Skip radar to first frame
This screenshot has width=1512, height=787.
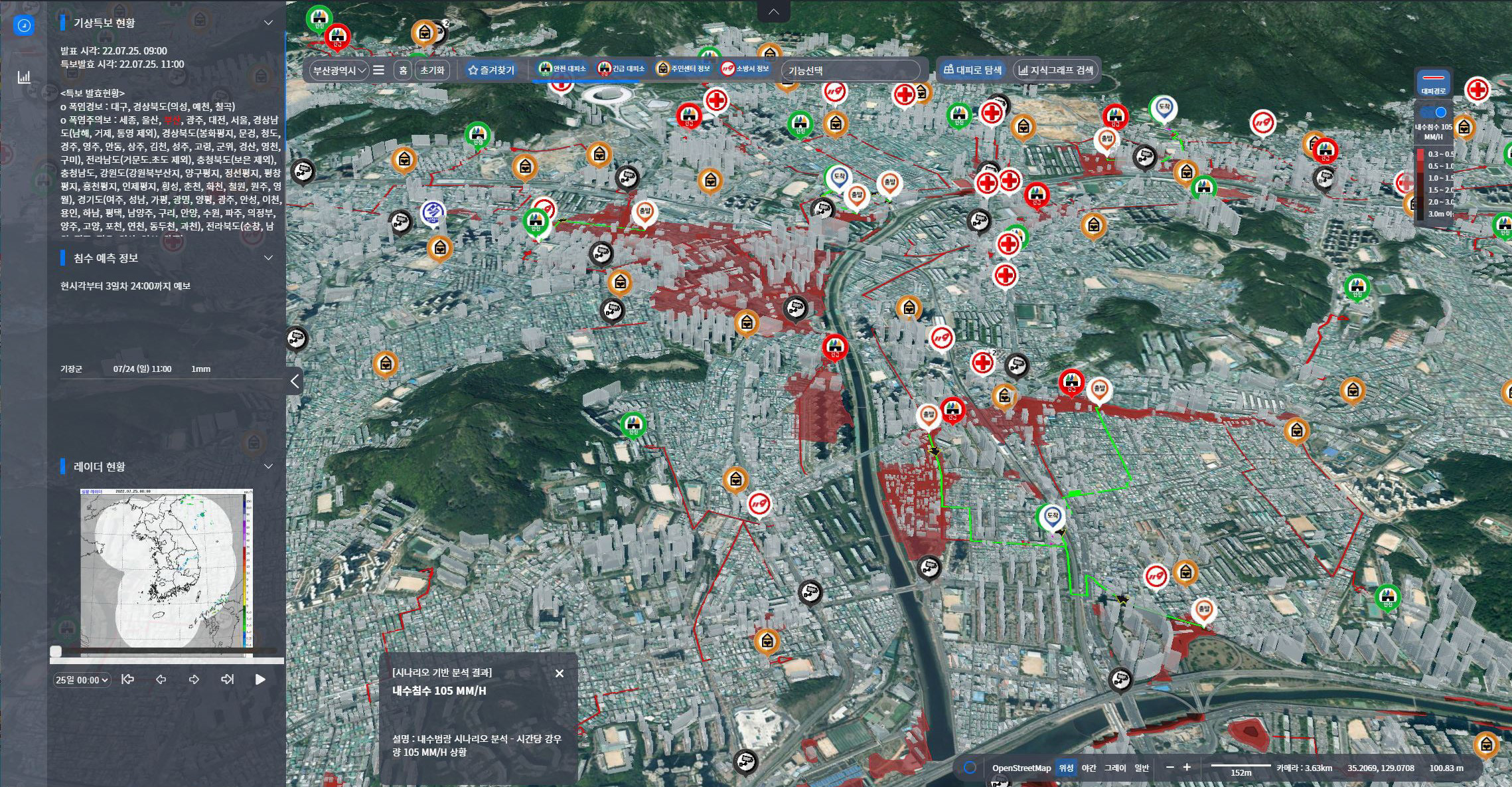128,679
